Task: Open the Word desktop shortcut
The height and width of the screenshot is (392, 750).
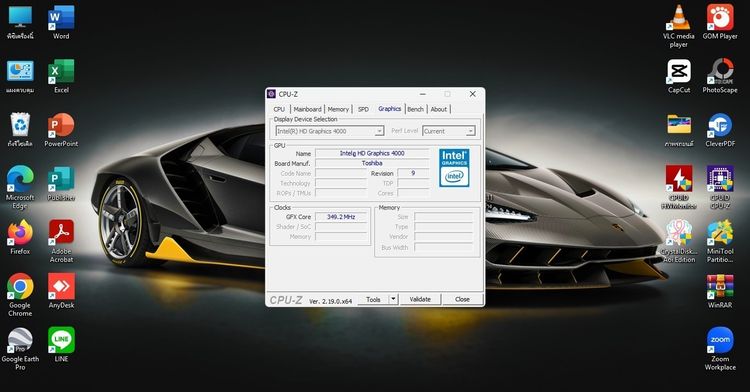Action: click(x=61, y=22)
